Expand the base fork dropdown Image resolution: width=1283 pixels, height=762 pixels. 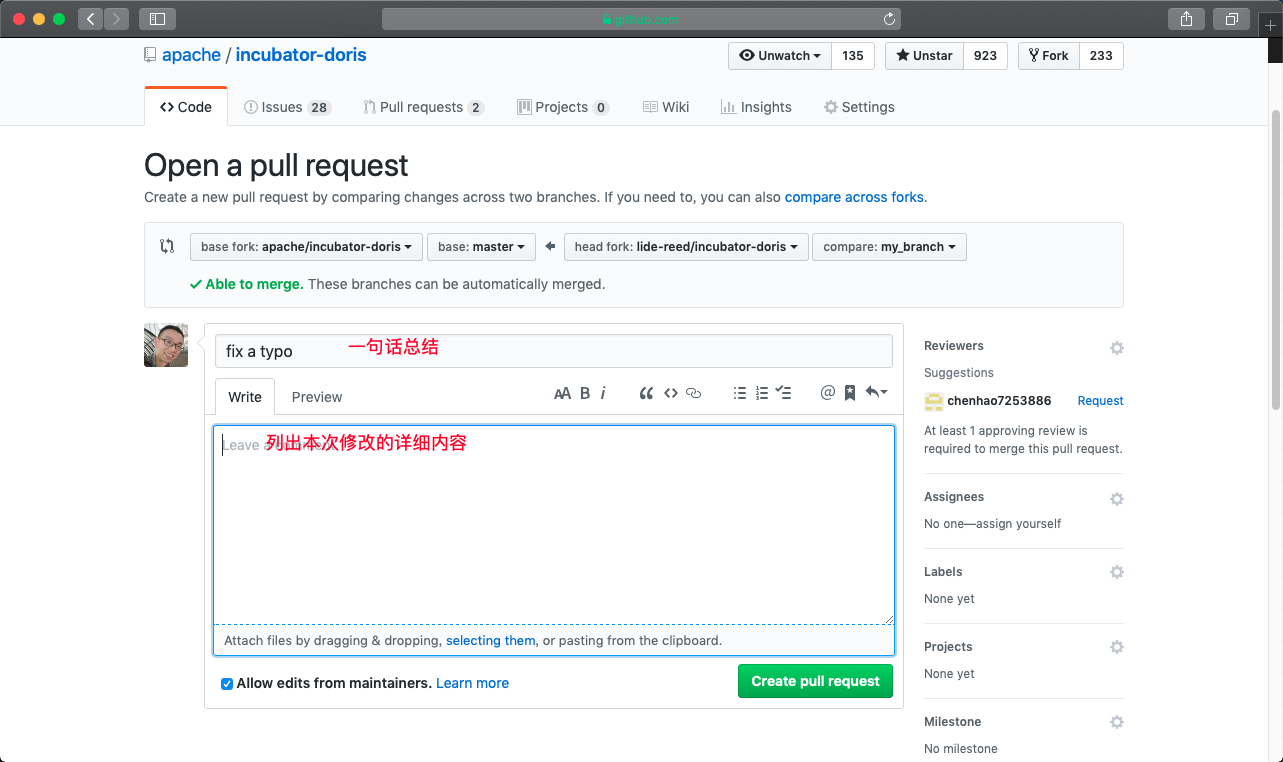306,247
